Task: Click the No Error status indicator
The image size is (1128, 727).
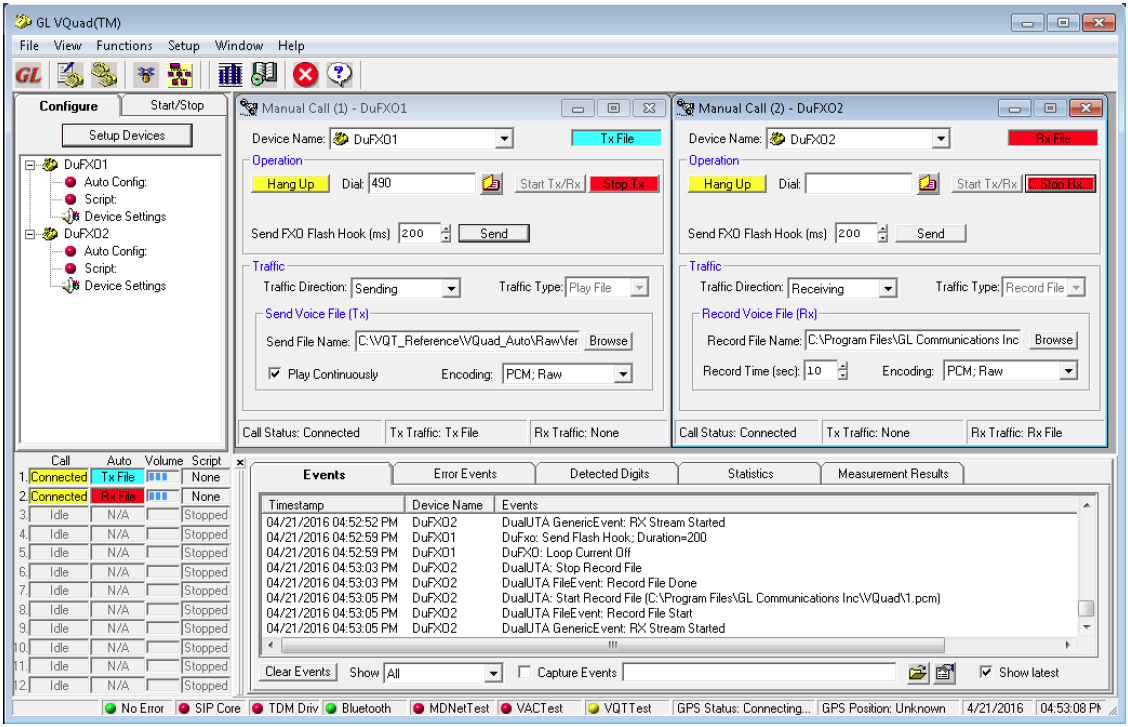Action: 135,708
